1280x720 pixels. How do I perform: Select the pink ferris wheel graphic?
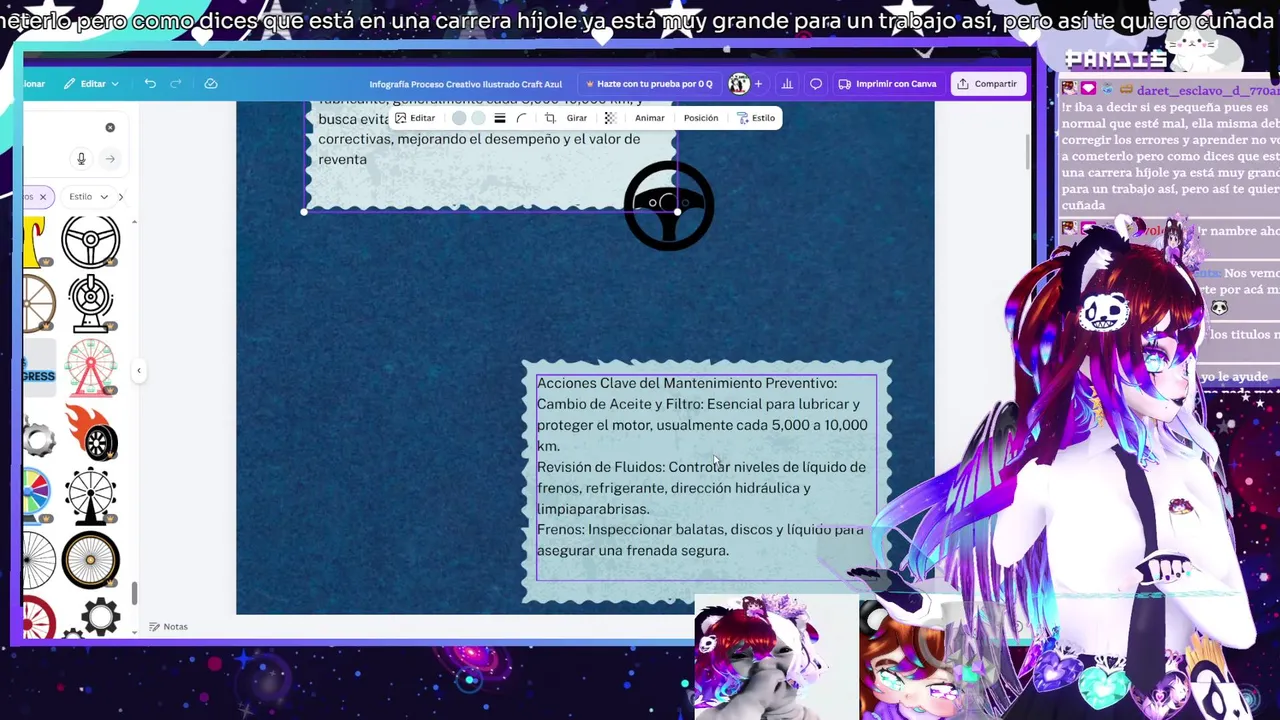point(91,367)
